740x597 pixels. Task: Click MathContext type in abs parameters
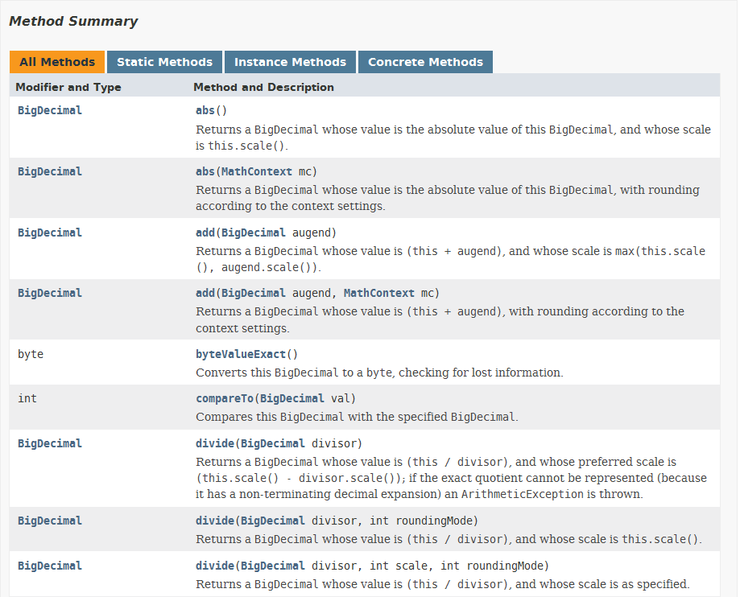click(x=256, y=172)
